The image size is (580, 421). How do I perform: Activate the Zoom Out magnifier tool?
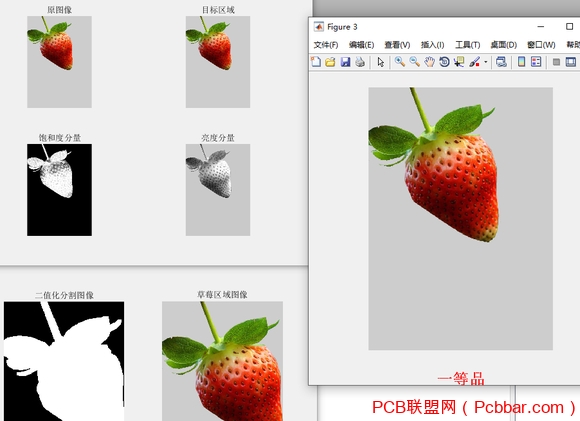[414, 62]
